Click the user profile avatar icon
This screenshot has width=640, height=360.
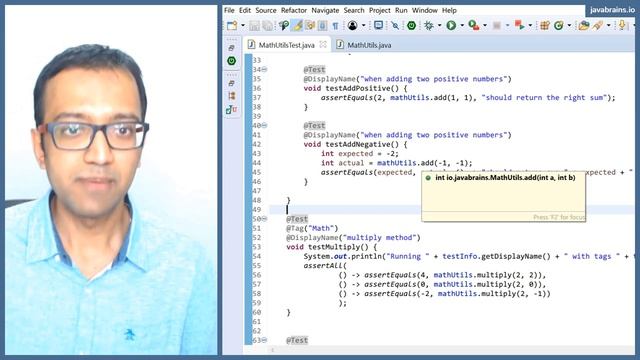point(352,26)
